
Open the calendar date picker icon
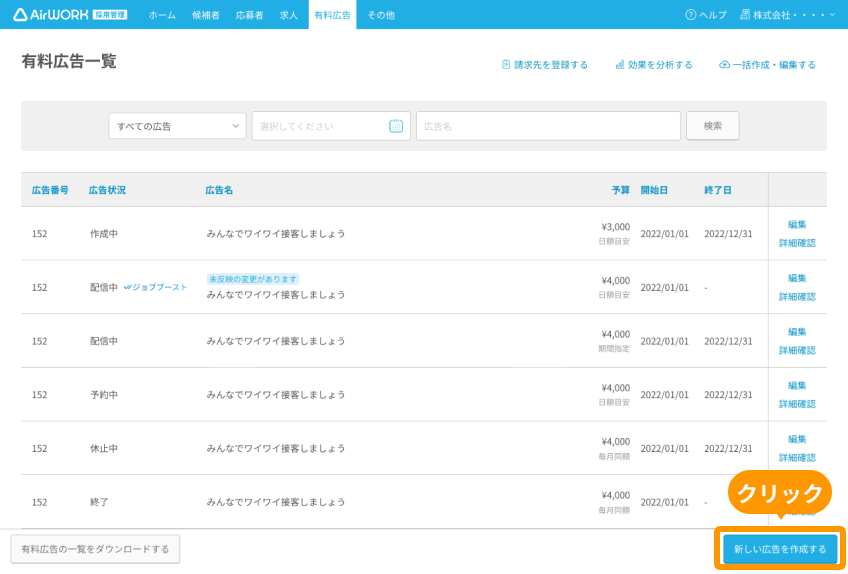[396, 126]
